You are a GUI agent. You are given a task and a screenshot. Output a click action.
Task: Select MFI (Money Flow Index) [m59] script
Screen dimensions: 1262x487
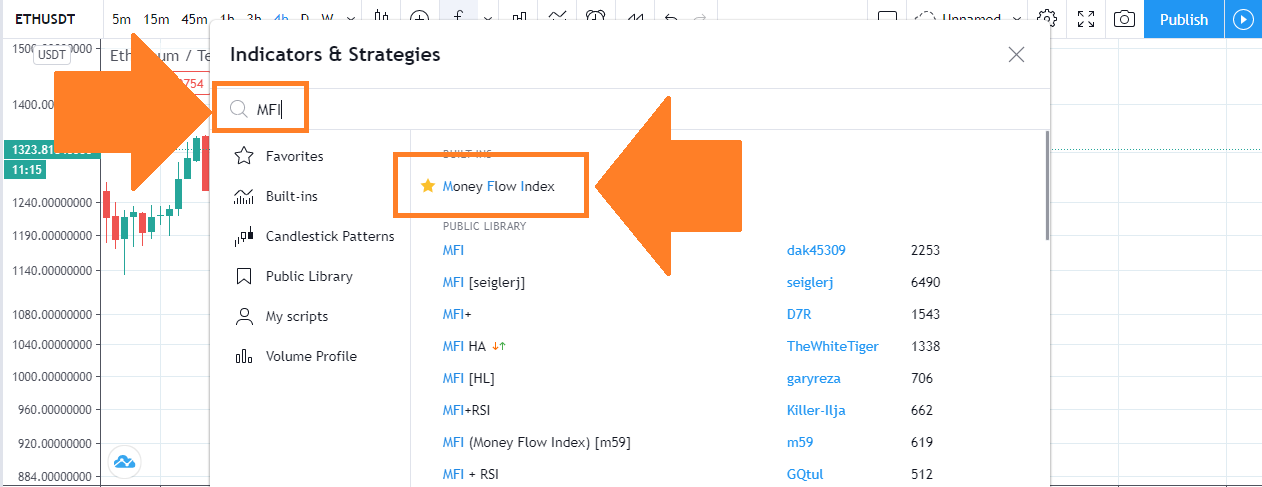(536, 442)
